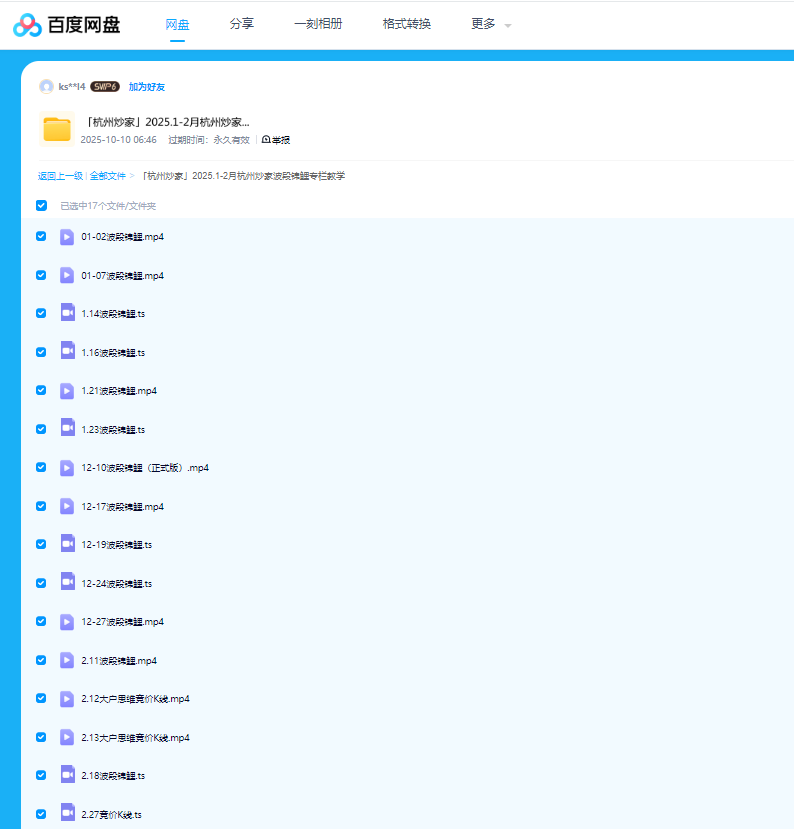Uncheck the 2.13大户思维竞价K线.mp4 checkbox
The height and width of the screenshot is (829, 794).
[41, 736]
